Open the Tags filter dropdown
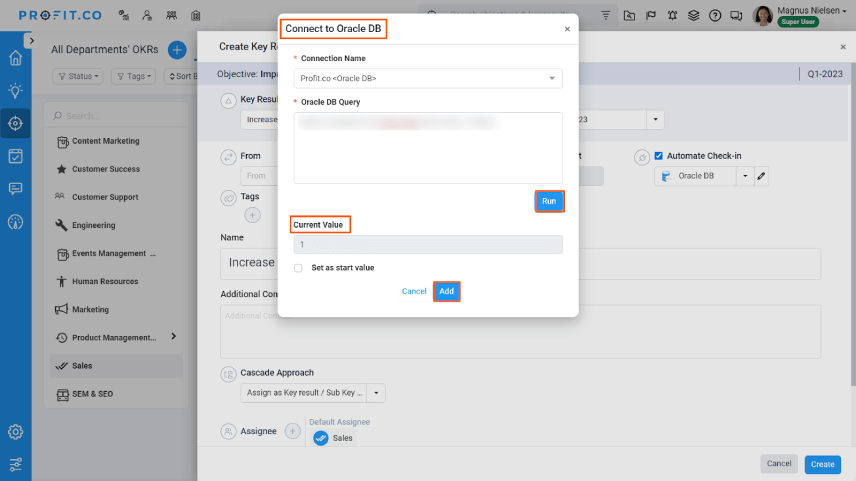The width and height of the screenshot is (856, 481). tap(134, 76)
